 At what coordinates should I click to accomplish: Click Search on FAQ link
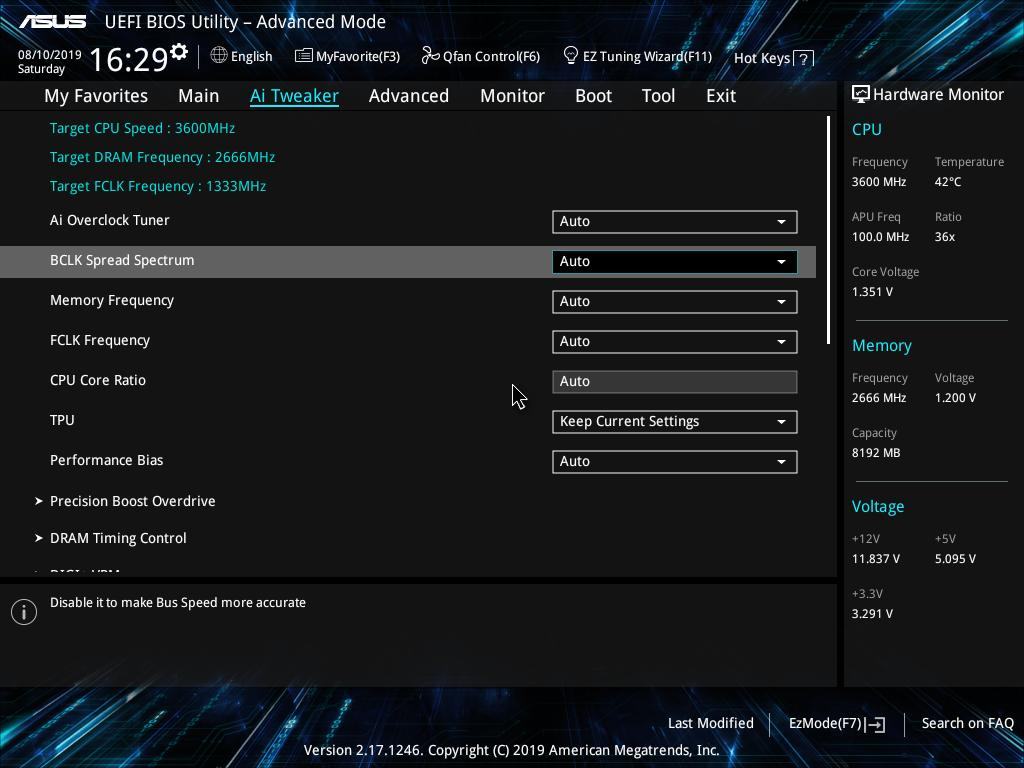[967, 723]
